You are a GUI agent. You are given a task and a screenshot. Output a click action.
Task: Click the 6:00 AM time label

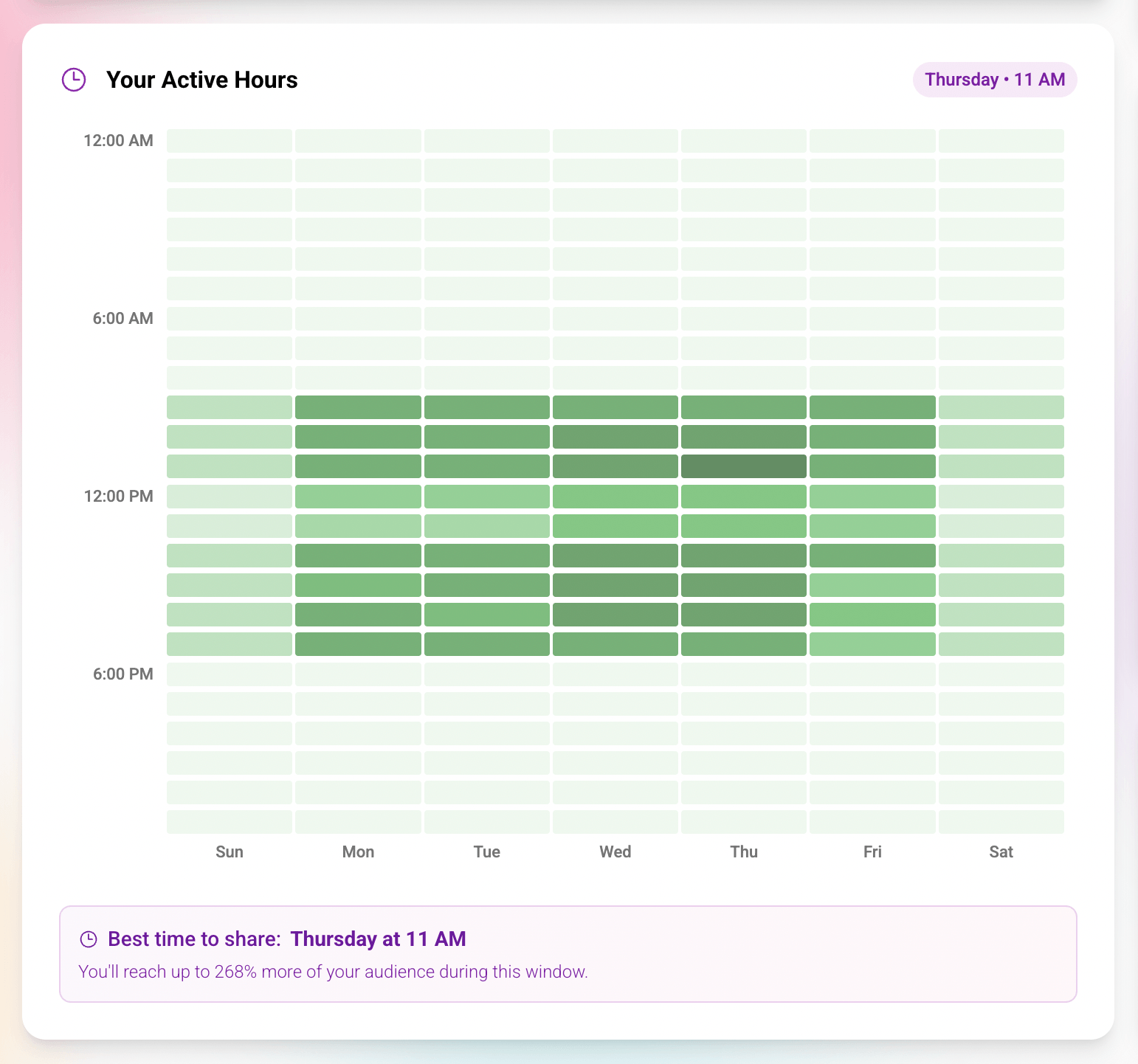tap(123, 318)
